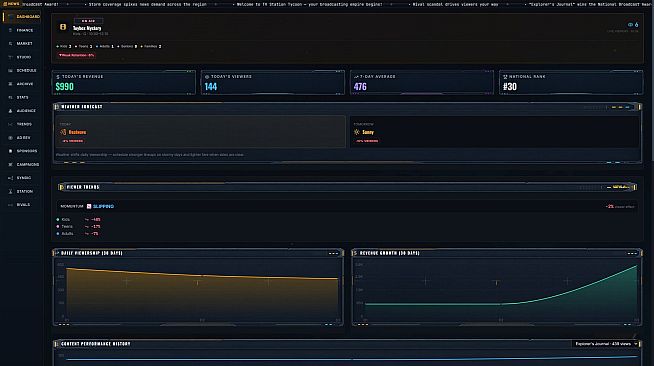654x366 pixels.
Task: Click the Sponsors sidebar icon
Action: 10,151
